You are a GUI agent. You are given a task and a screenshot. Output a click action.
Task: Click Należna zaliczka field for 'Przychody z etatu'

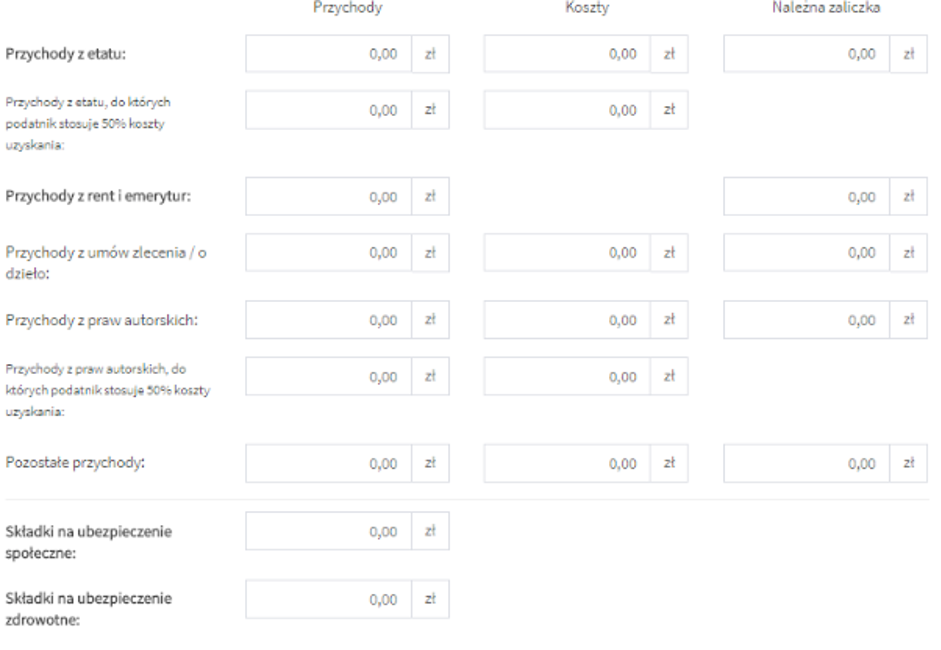click(806, 54)
